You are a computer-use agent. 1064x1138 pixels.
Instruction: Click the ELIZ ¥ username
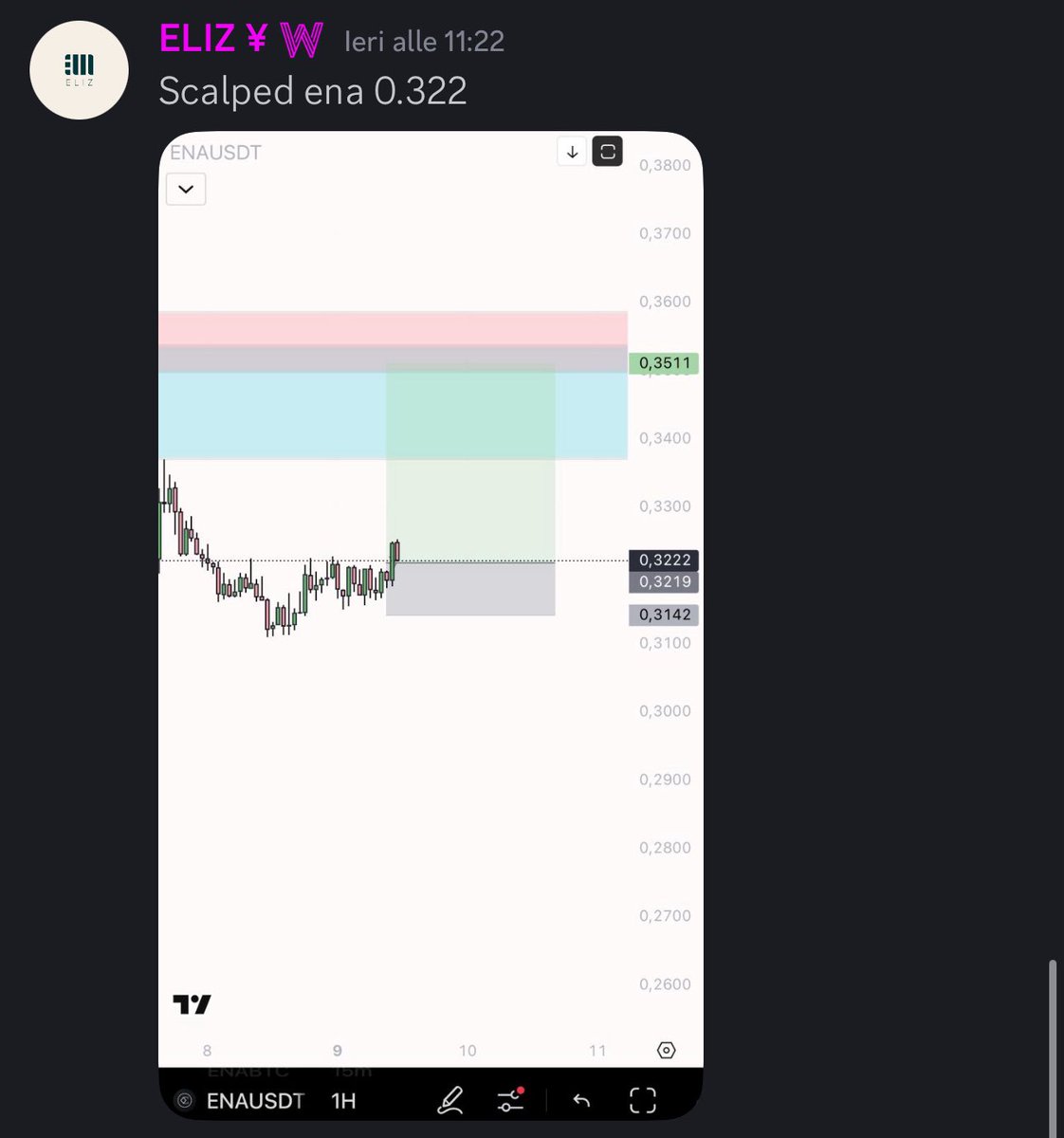(213, 39)
